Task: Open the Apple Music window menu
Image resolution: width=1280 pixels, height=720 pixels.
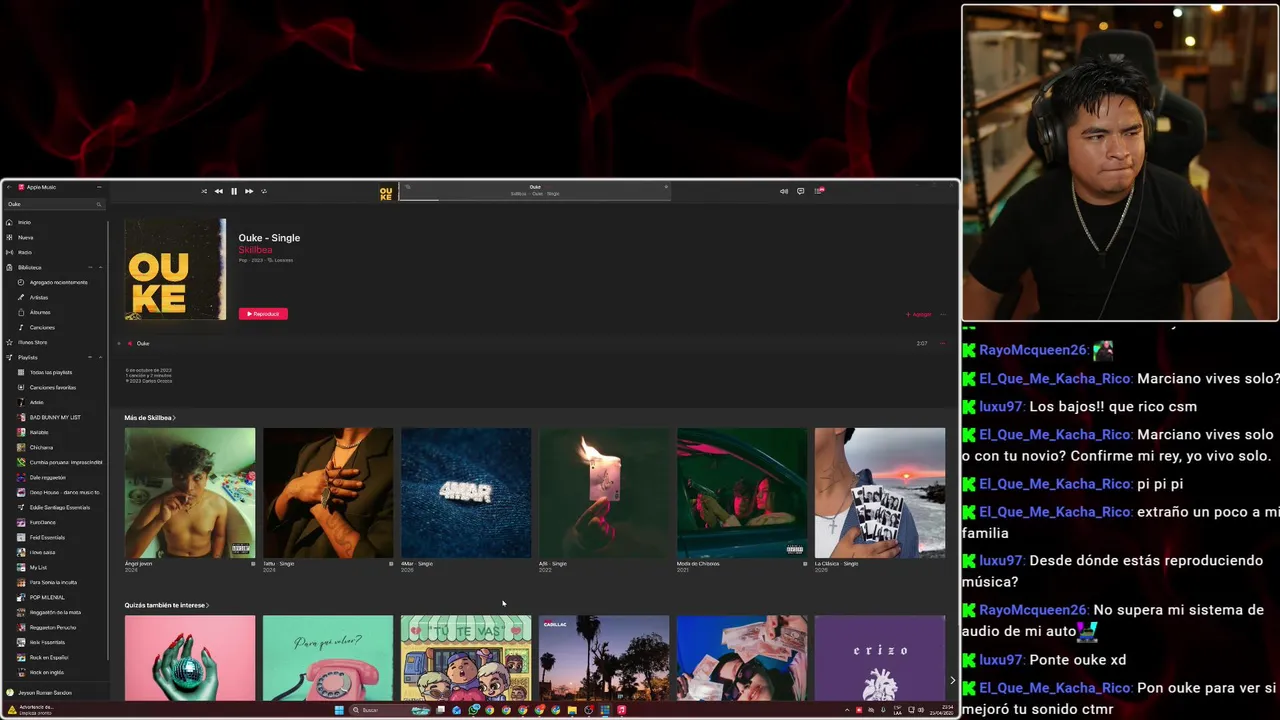Action: point(99,187)
